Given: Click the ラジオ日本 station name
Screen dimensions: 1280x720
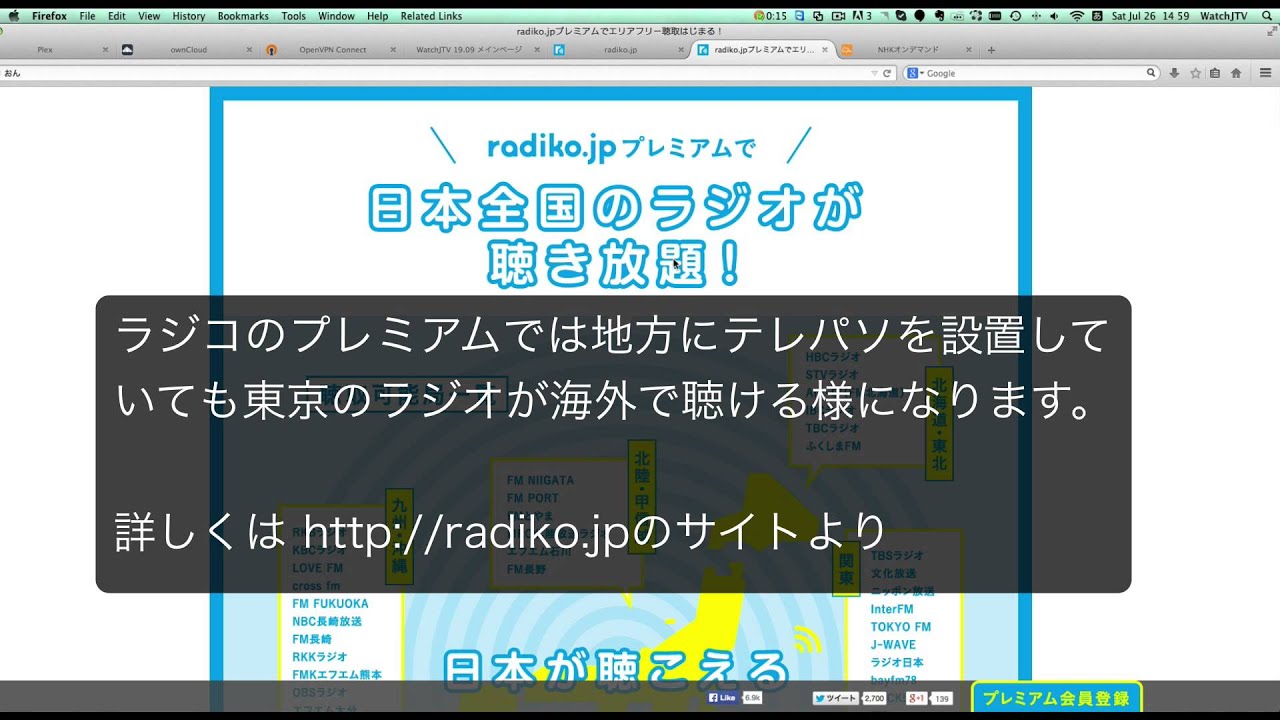Looking at the screenshot, I should click(x=897, y=663).
